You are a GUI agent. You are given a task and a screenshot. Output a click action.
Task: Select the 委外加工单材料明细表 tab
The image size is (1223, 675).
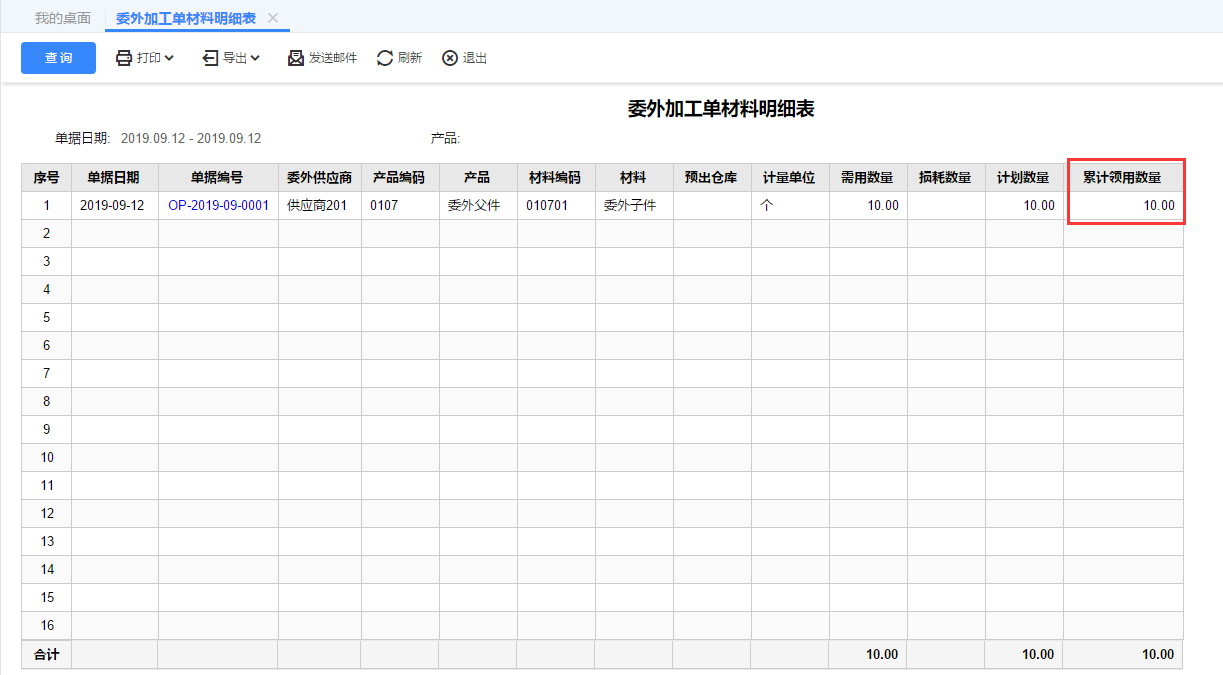coord(185,18)
